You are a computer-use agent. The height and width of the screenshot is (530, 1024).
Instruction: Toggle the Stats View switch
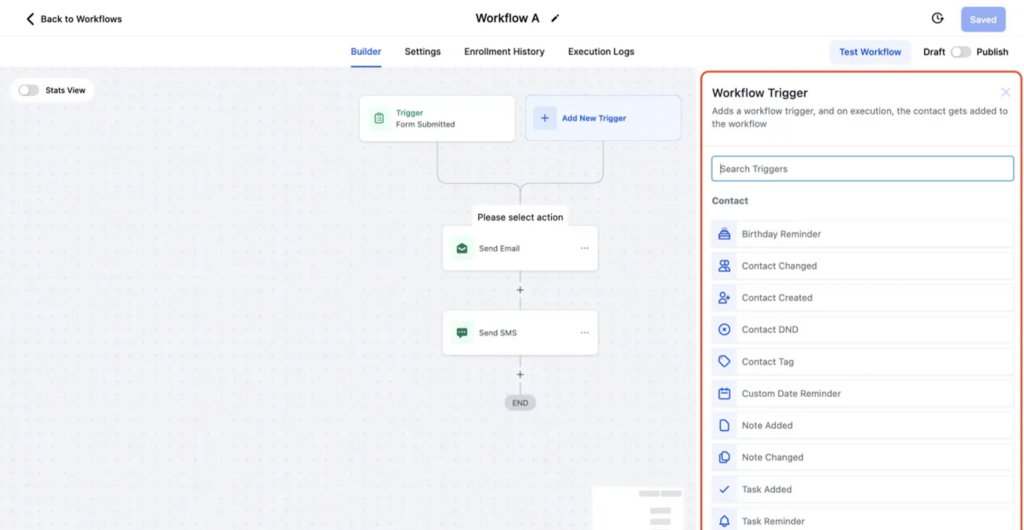pos(29,90)
